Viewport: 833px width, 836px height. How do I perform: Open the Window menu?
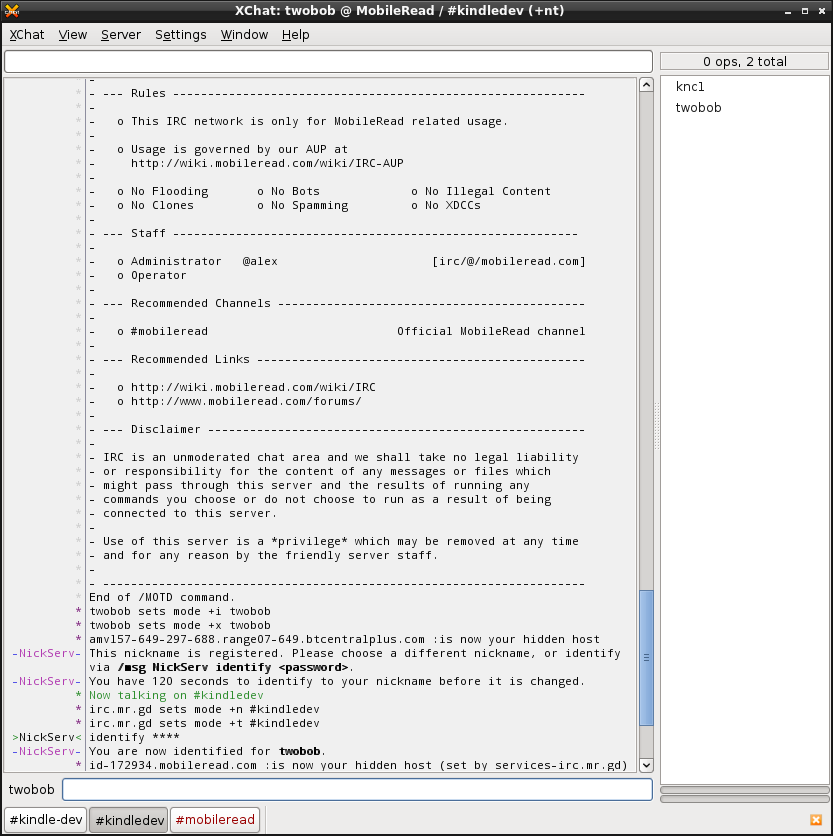click(244, 35)
